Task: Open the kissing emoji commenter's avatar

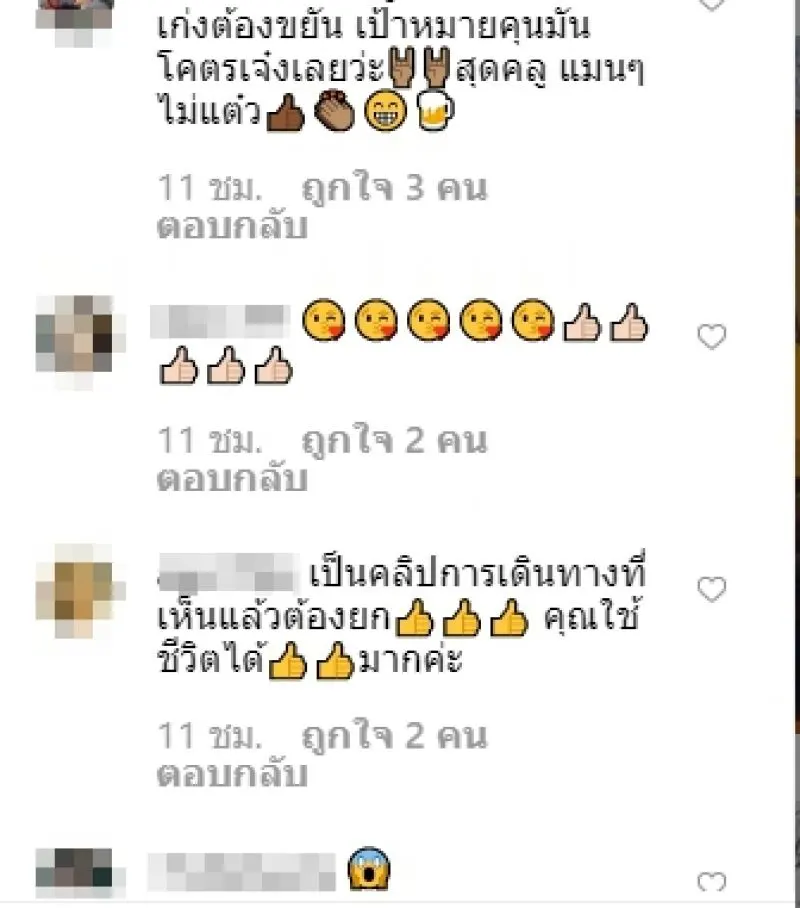Action: 80,338
